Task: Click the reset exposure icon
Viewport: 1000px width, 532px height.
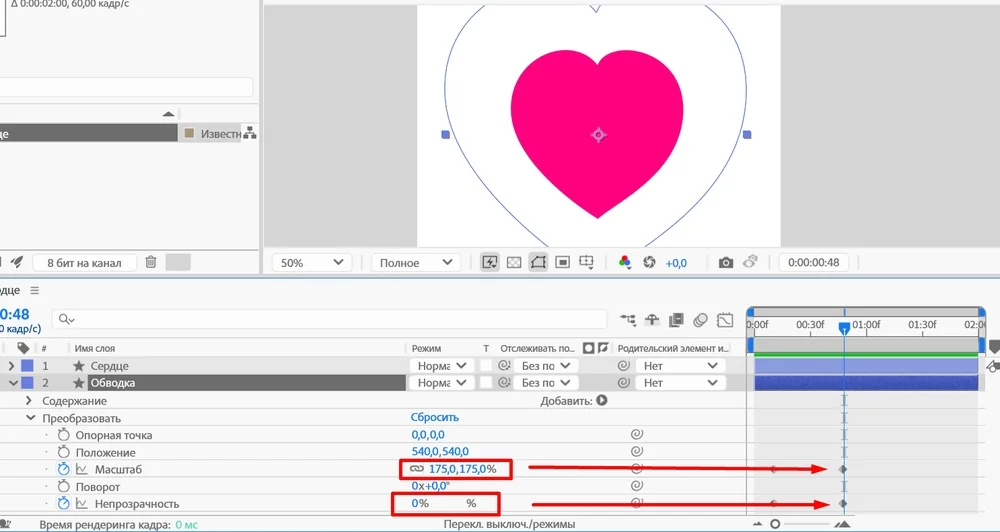Action: click(x=649, y=263)
